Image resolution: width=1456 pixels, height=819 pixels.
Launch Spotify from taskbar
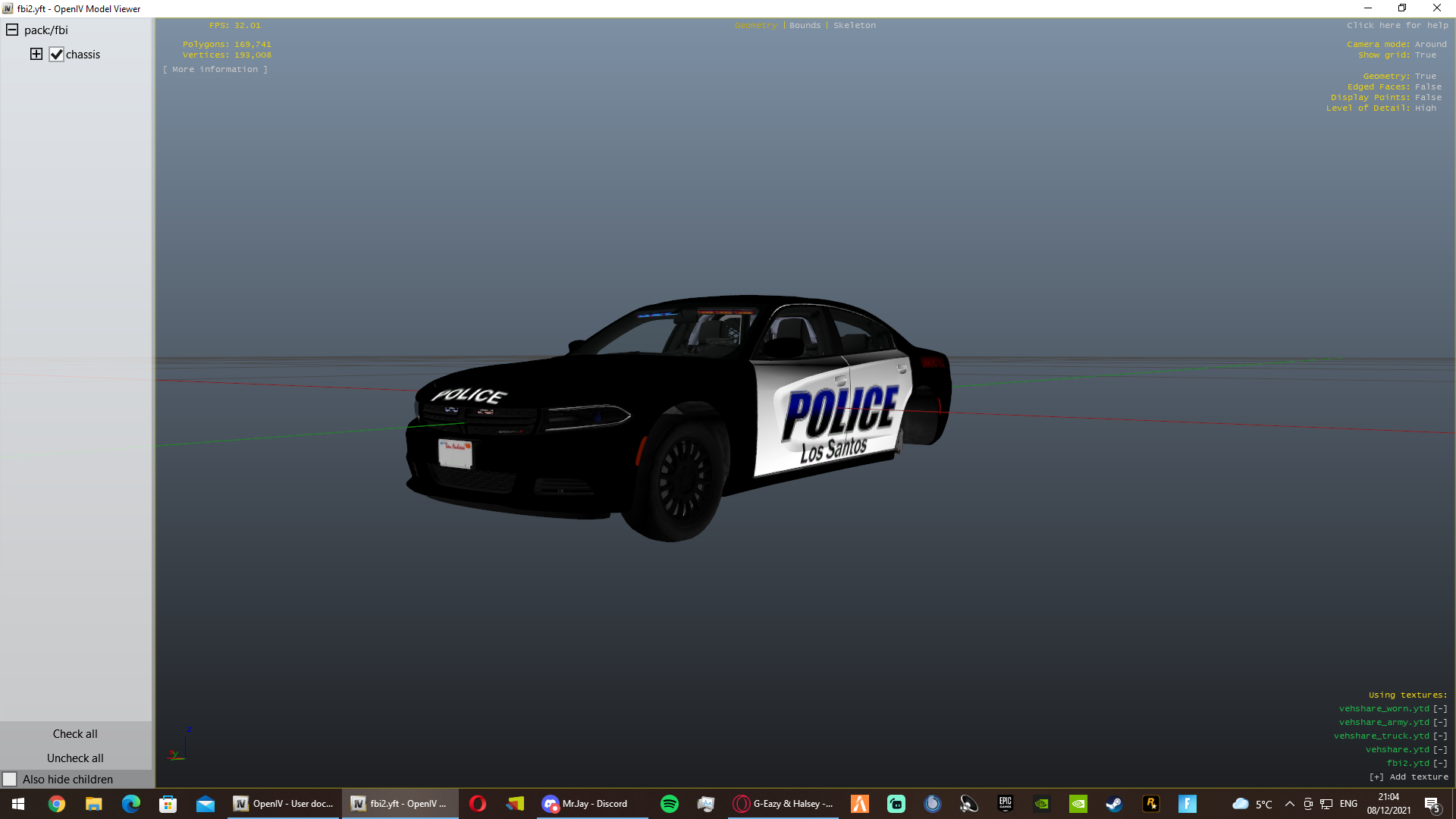[669, 804]
